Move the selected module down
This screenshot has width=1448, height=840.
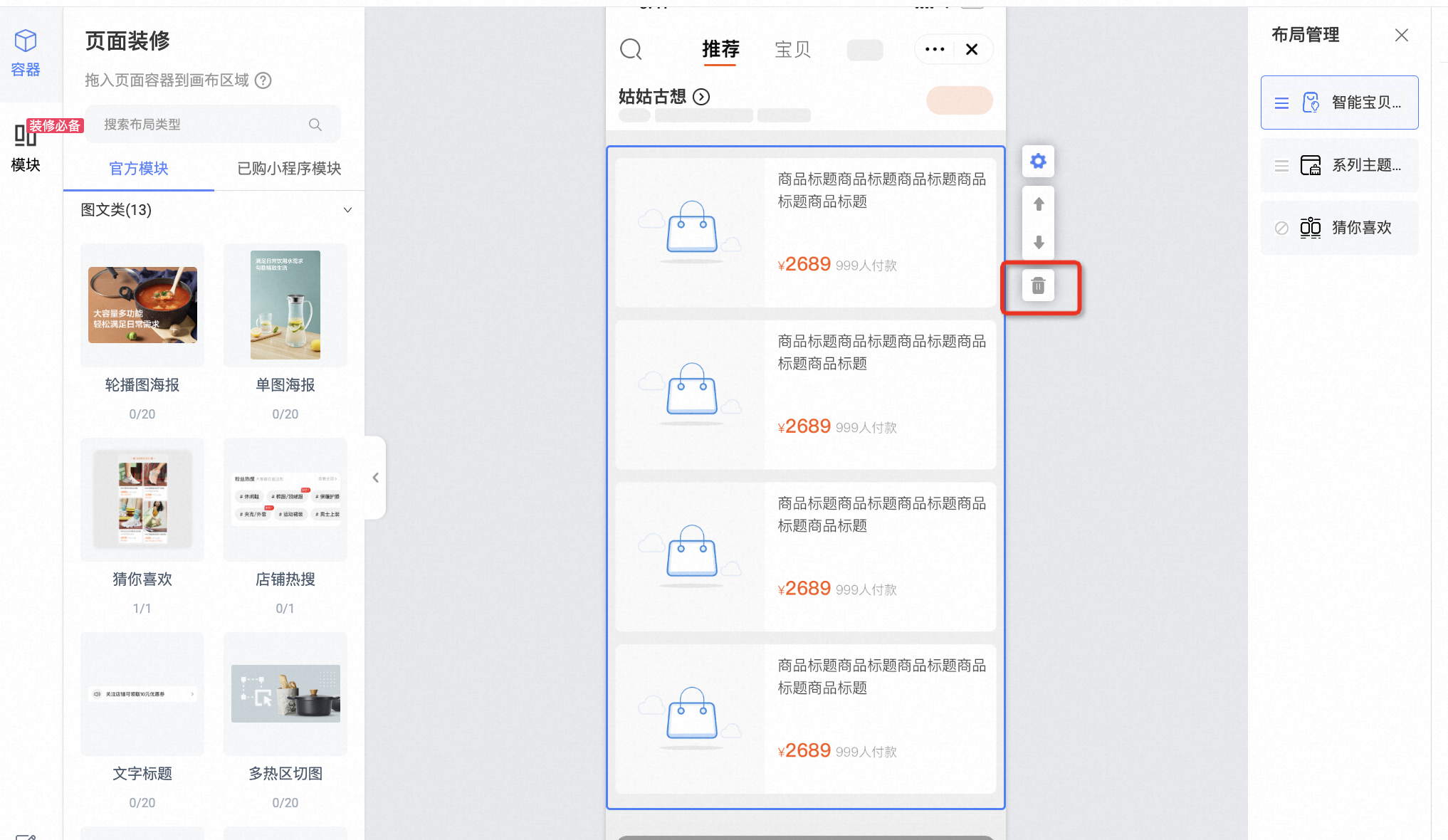point(1039,243)
